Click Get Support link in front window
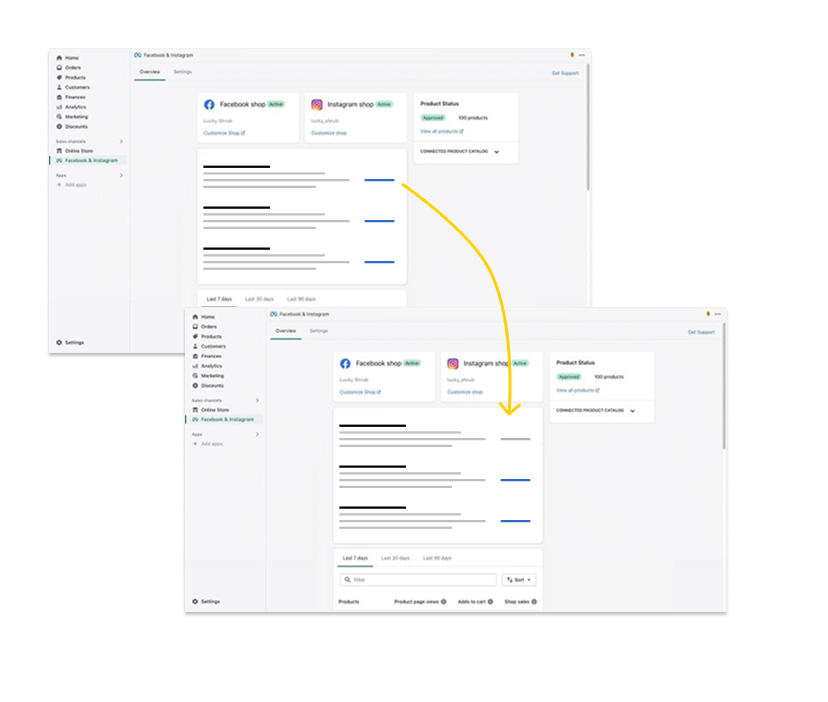Image resolution: width=828 pixels, height=702 pixels. pyautogui.click(x=701, y=332)
